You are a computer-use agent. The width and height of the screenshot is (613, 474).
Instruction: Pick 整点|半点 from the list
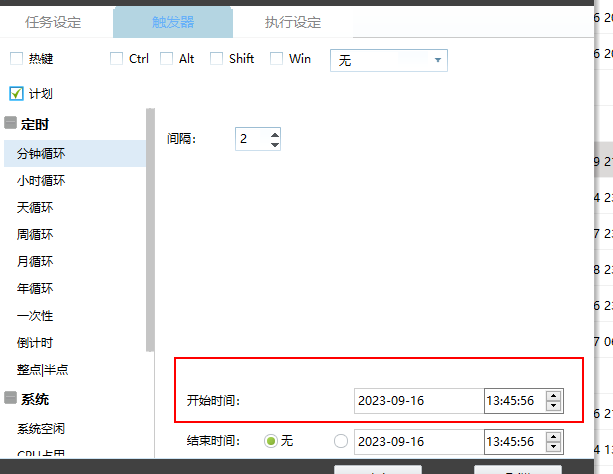pos(41,369)
